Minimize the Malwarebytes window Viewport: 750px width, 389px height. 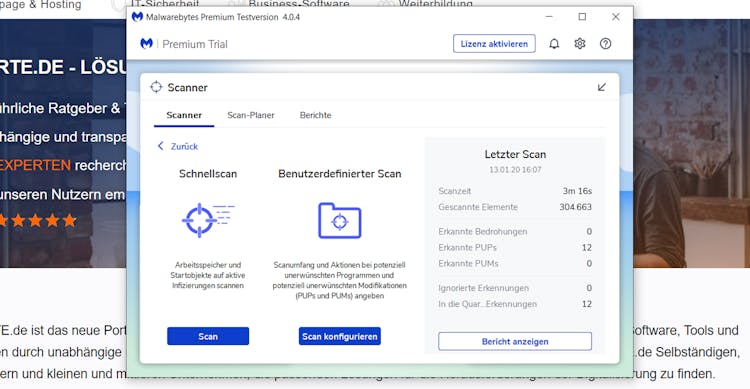click(549, 17)
